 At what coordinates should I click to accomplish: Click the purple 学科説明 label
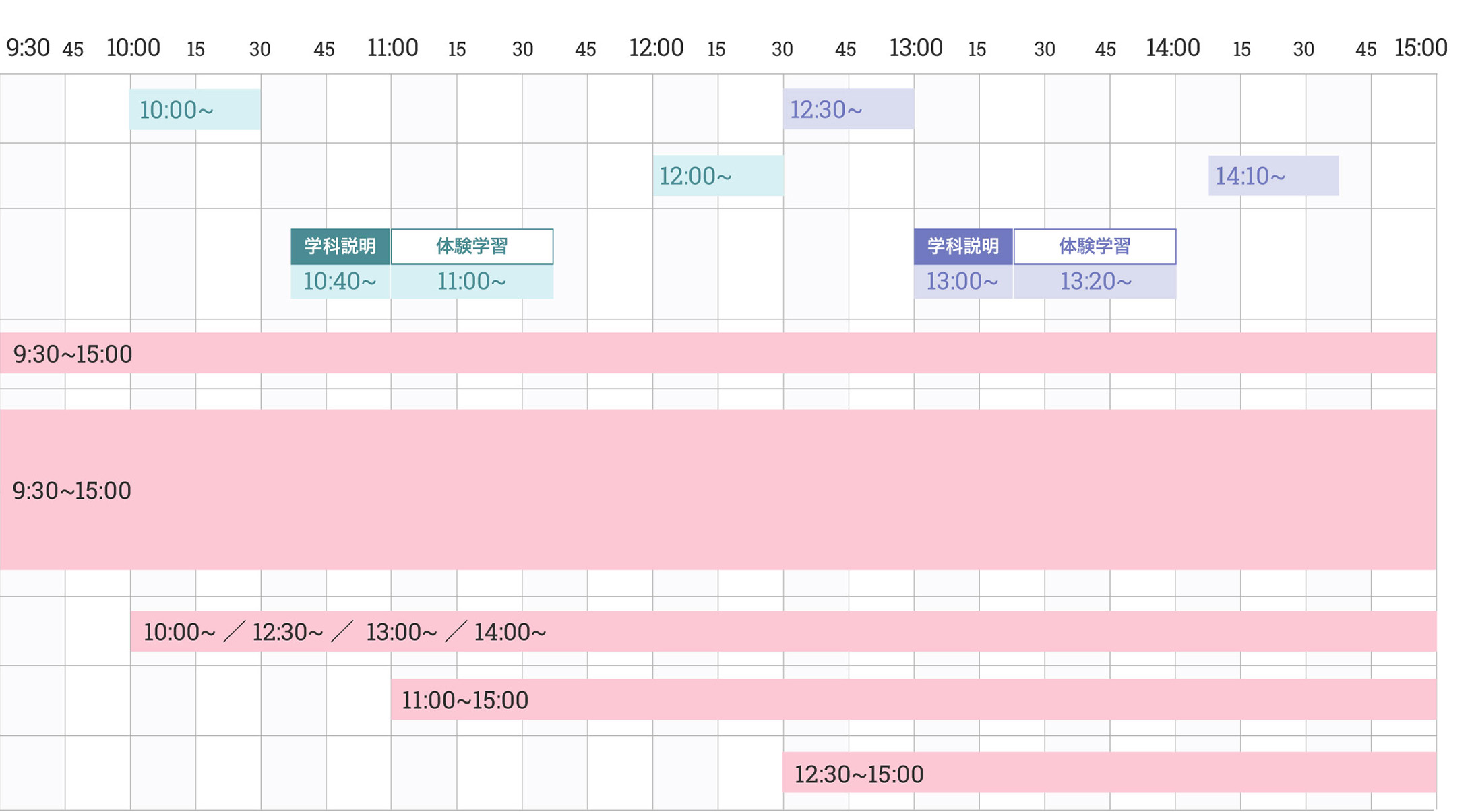(963, 246)
